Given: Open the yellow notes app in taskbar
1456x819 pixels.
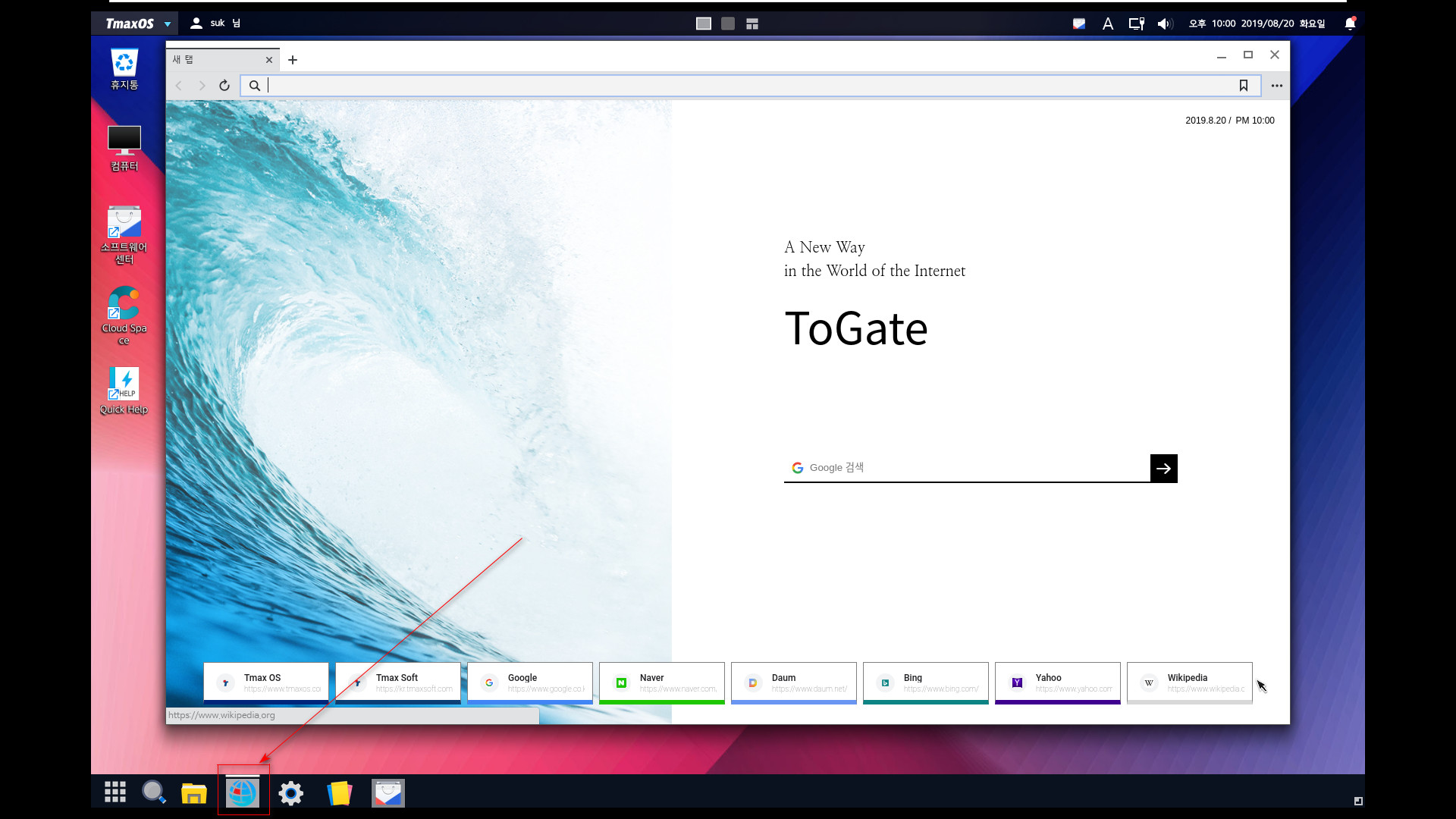Looking at the screenshot, I should 340,793.
